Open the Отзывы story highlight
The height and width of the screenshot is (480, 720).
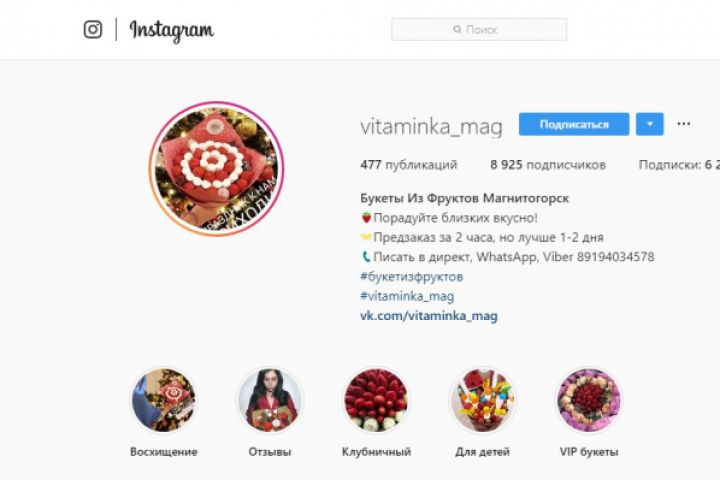pos(270,400)
